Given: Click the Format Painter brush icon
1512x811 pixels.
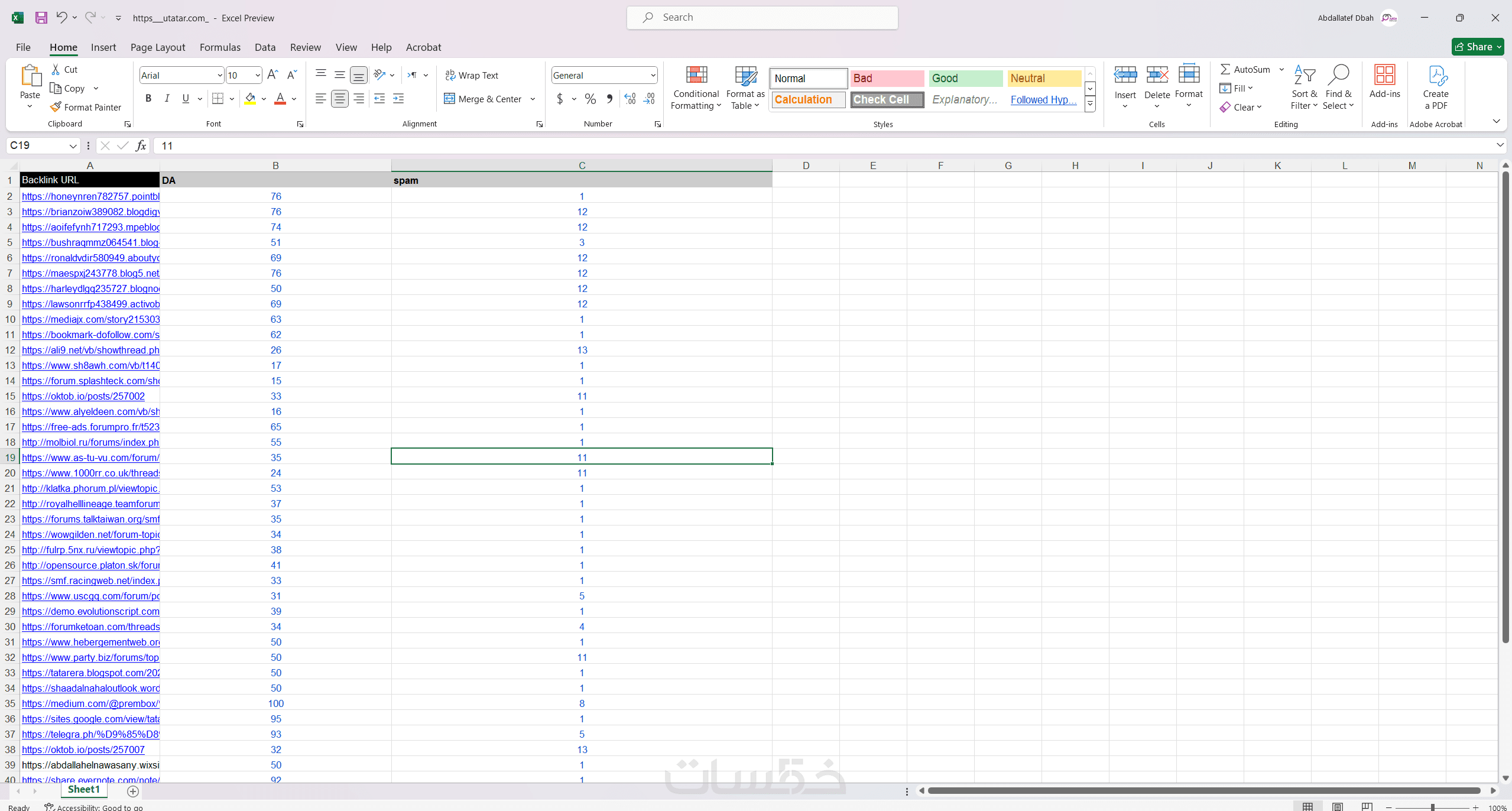Looking at the screenshot, I should click(x=56, y=107).
